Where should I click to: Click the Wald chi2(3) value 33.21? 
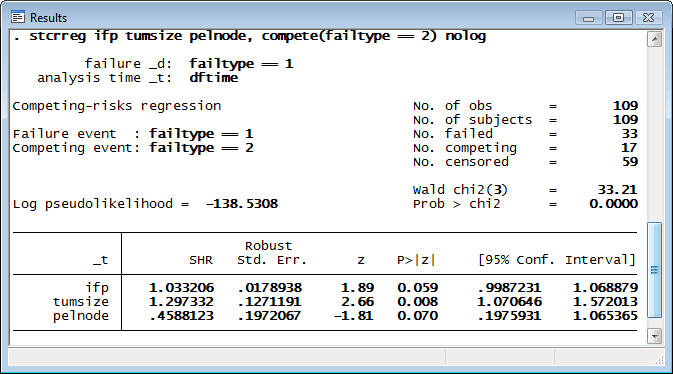coord(618,190)
